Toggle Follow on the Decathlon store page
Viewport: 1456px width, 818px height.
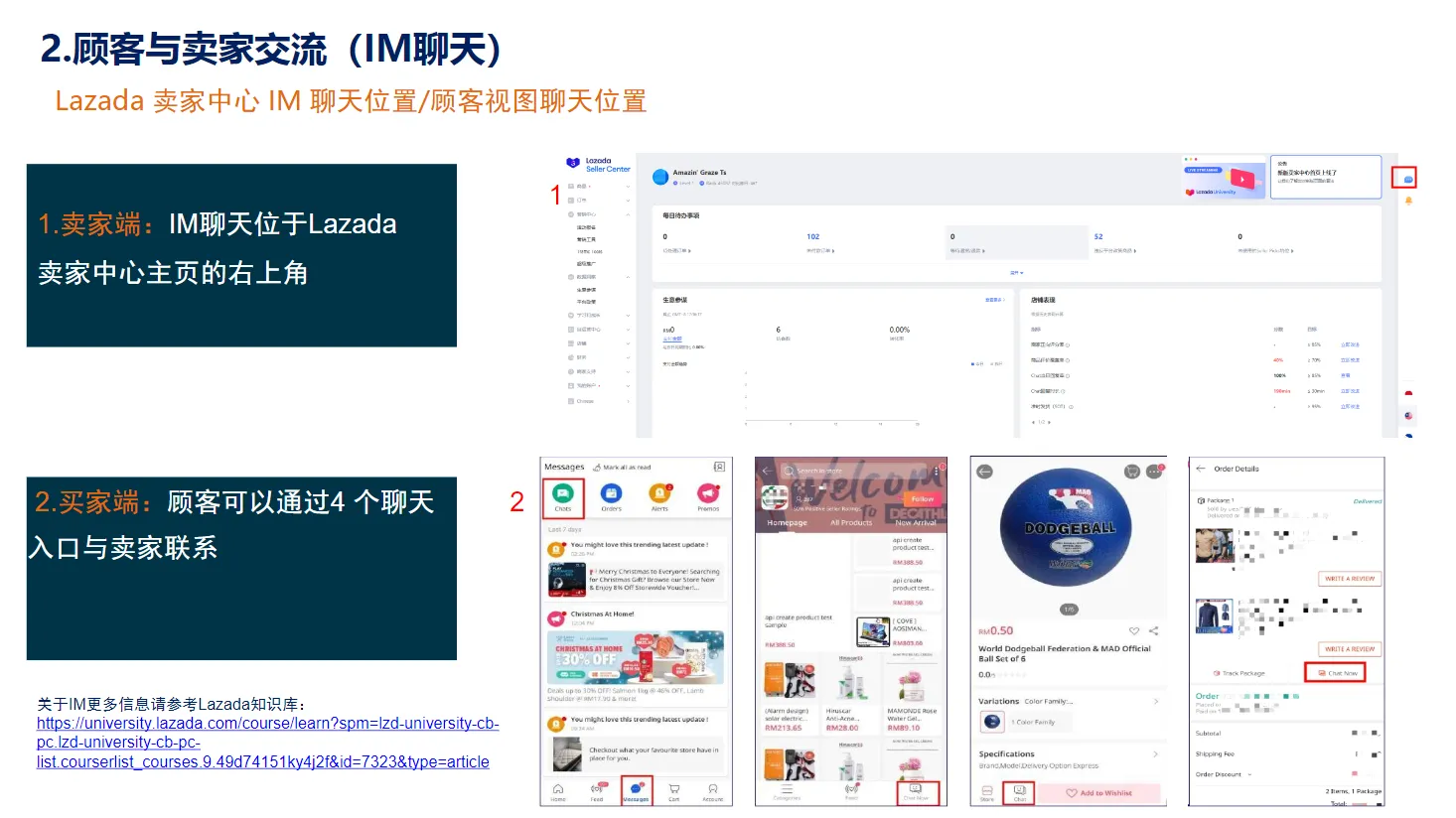point(921,499)
